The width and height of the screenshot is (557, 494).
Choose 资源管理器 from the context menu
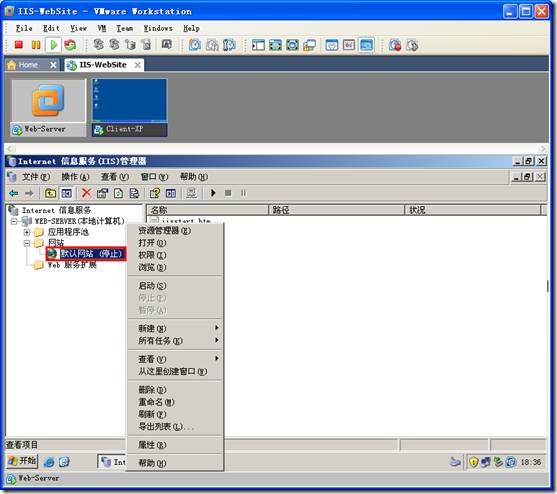[x=175, y=231]
